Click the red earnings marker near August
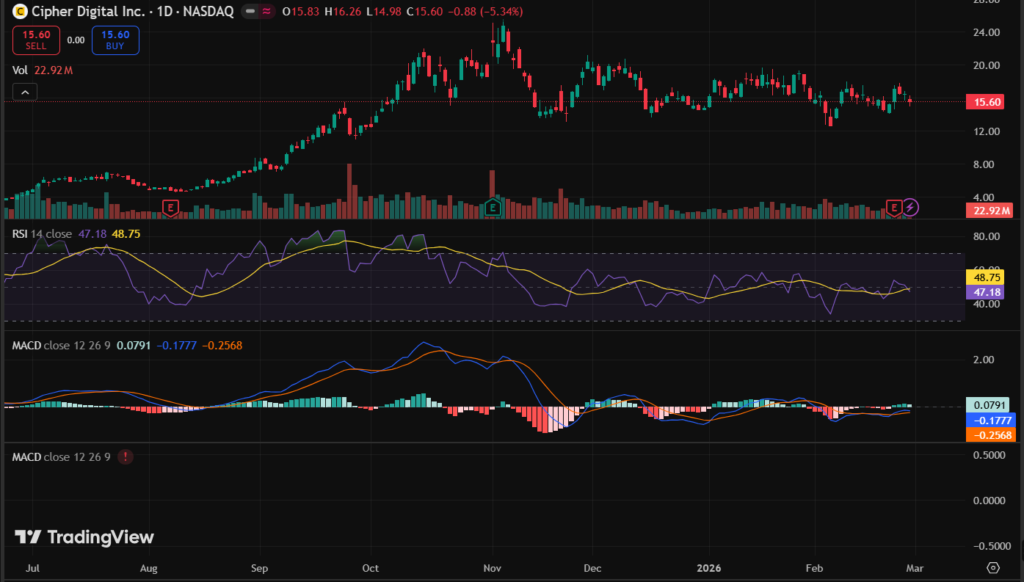 pyautogui.click(x=171, y=207)
